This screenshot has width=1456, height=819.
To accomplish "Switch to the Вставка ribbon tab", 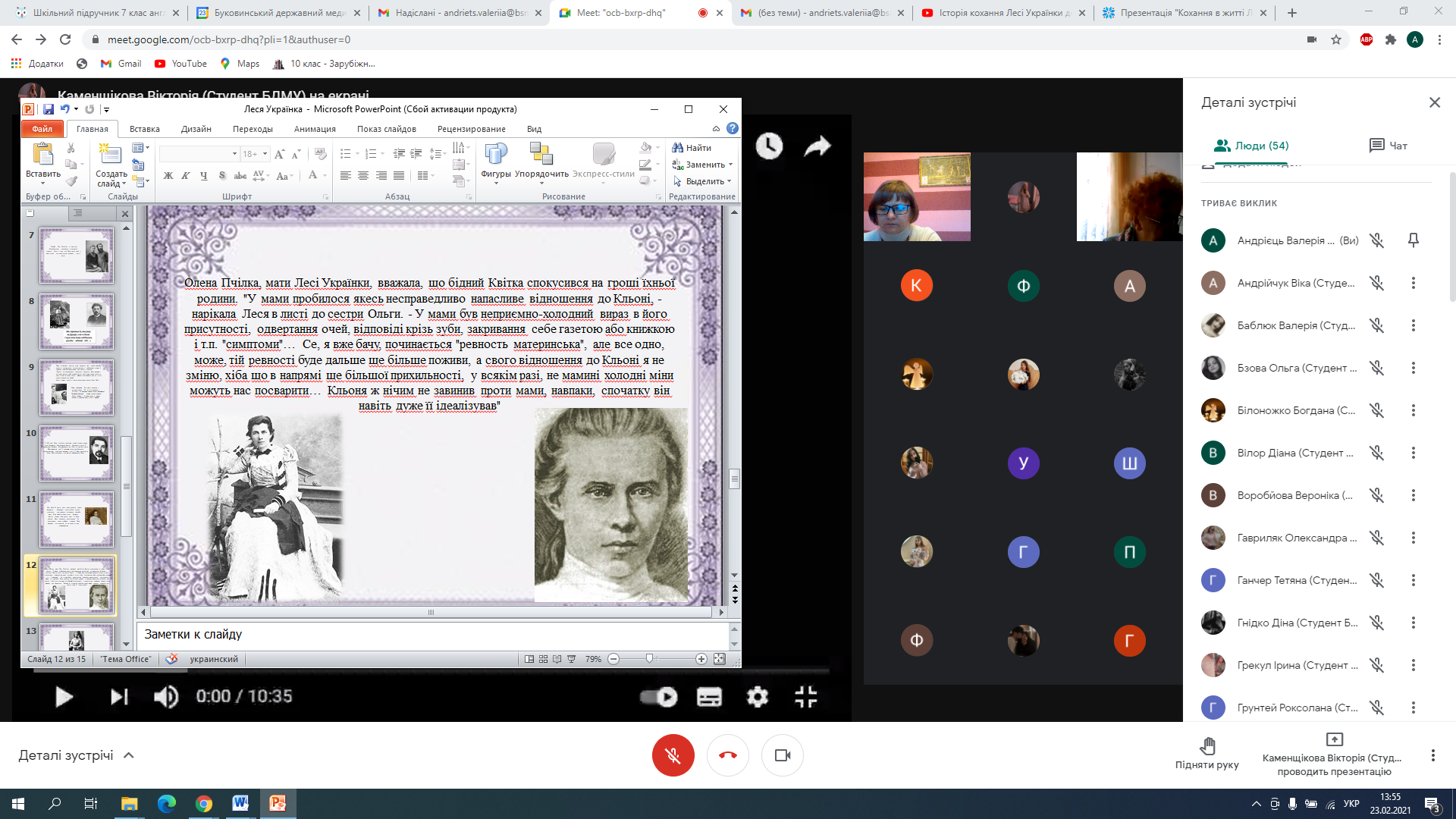I will tap(144, 129).
